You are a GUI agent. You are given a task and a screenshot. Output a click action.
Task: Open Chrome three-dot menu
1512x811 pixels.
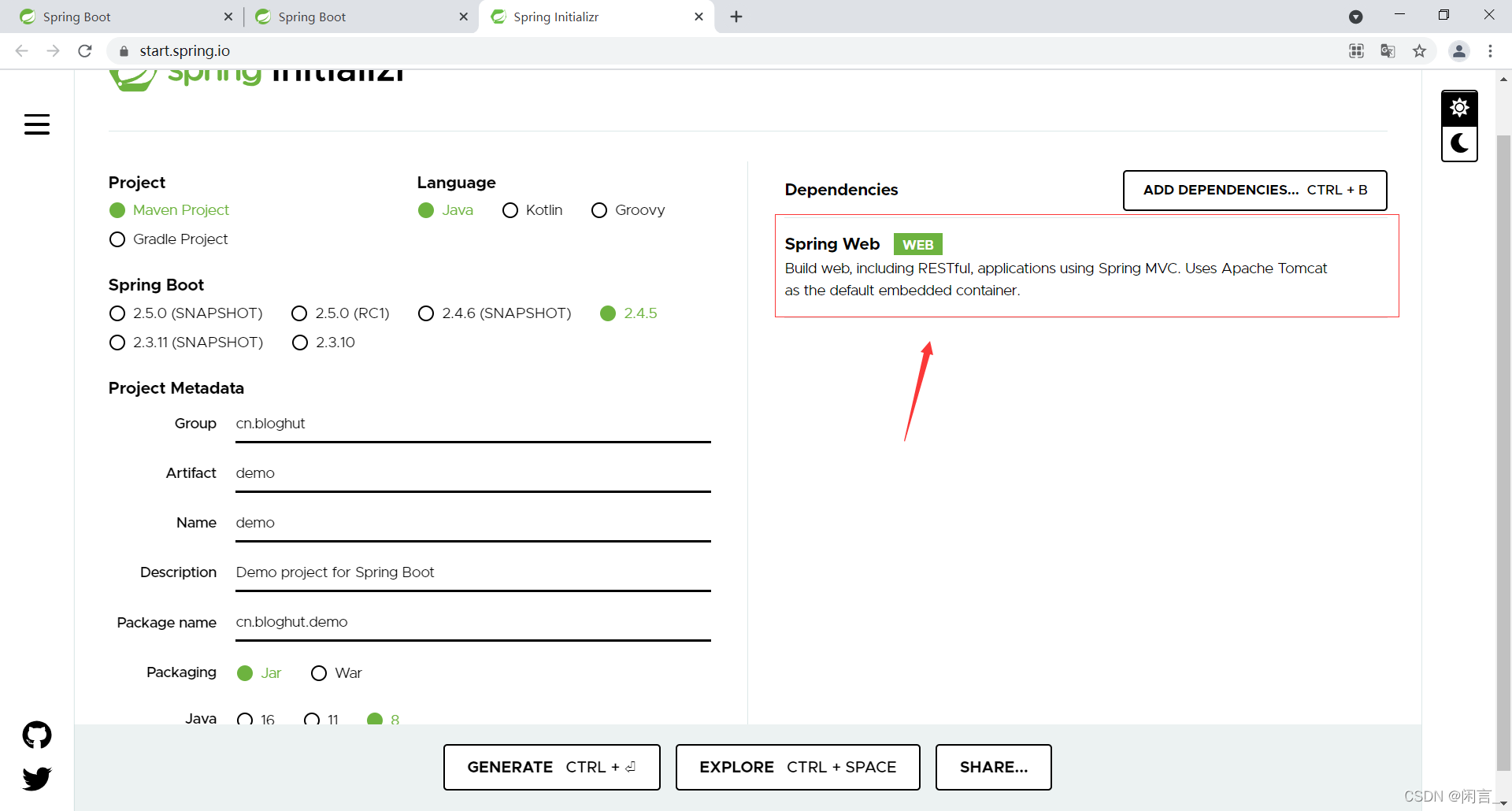tap(1491, 51)
